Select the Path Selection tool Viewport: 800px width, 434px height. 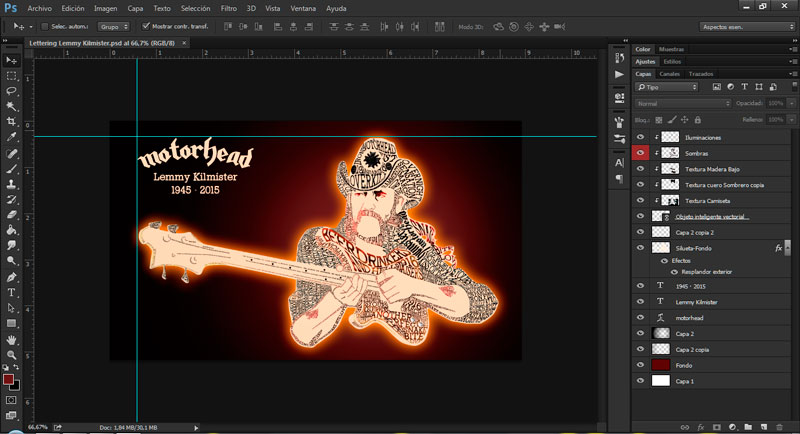(x=11, y=308)
